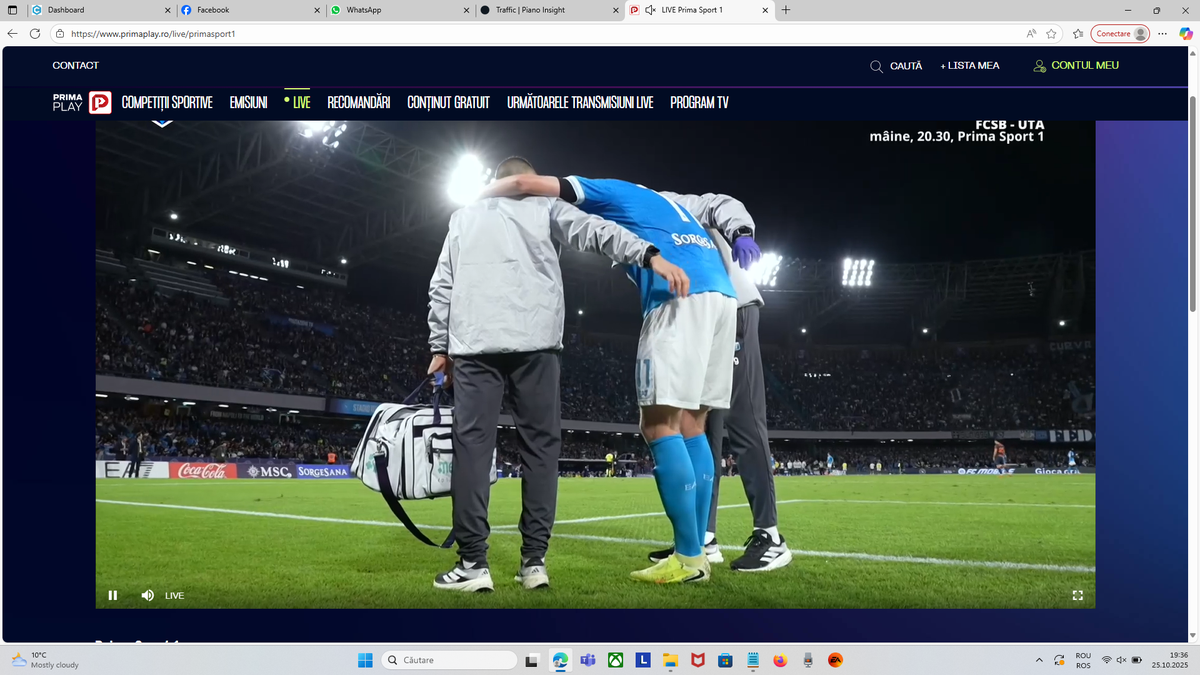Image resolution: width=1200 pixels, height=675 pixels.
Task: Unmute the system tray speaker
Action: 1120,659
